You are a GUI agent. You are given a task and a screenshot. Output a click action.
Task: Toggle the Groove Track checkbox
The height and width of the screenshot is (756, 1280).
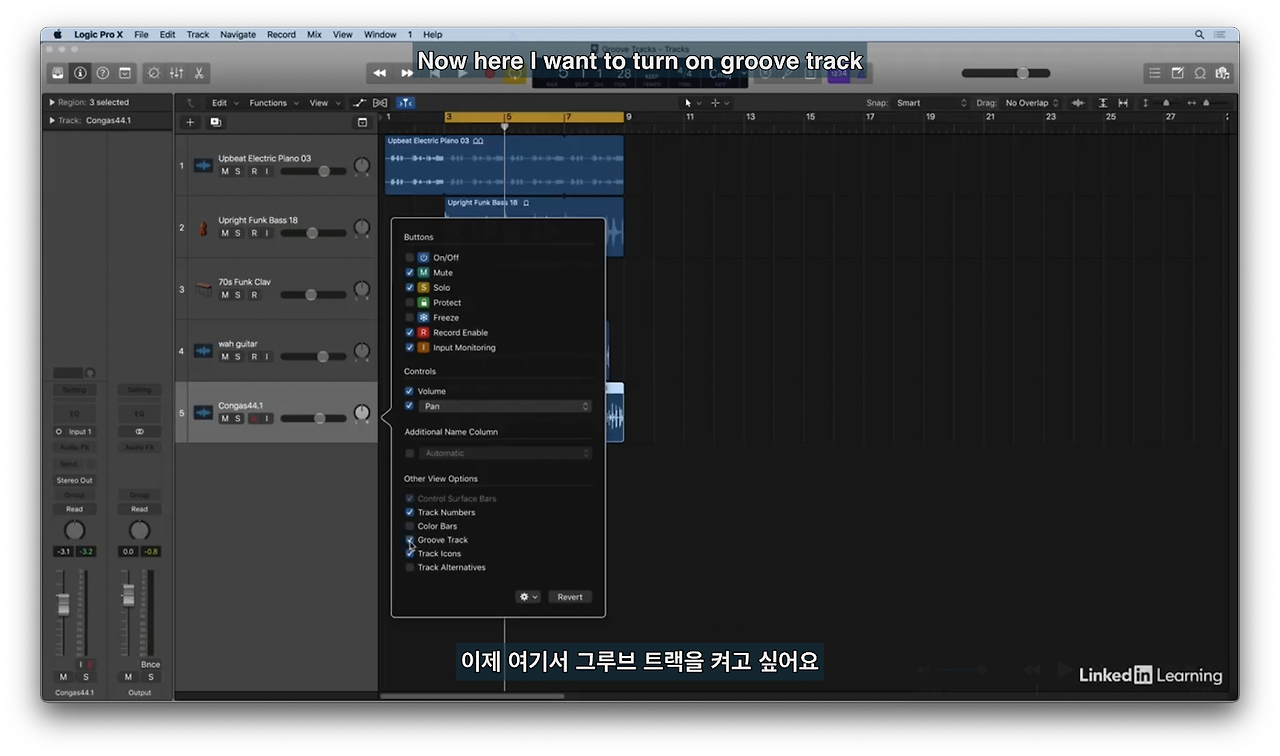[409, 540]
